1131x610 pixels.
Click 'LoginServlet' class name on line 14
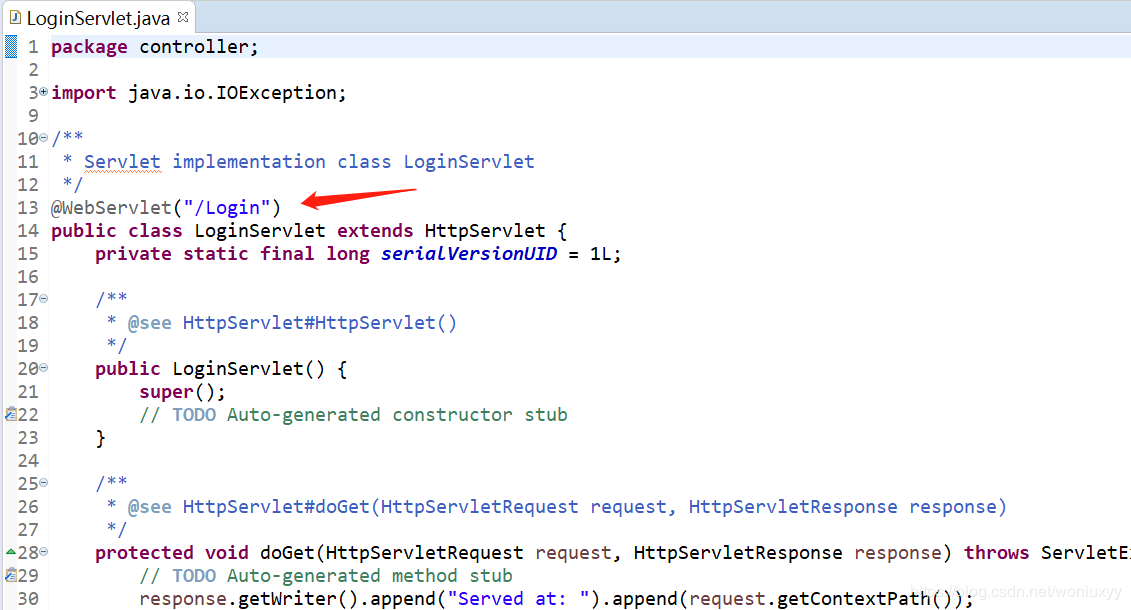point(260,231)
